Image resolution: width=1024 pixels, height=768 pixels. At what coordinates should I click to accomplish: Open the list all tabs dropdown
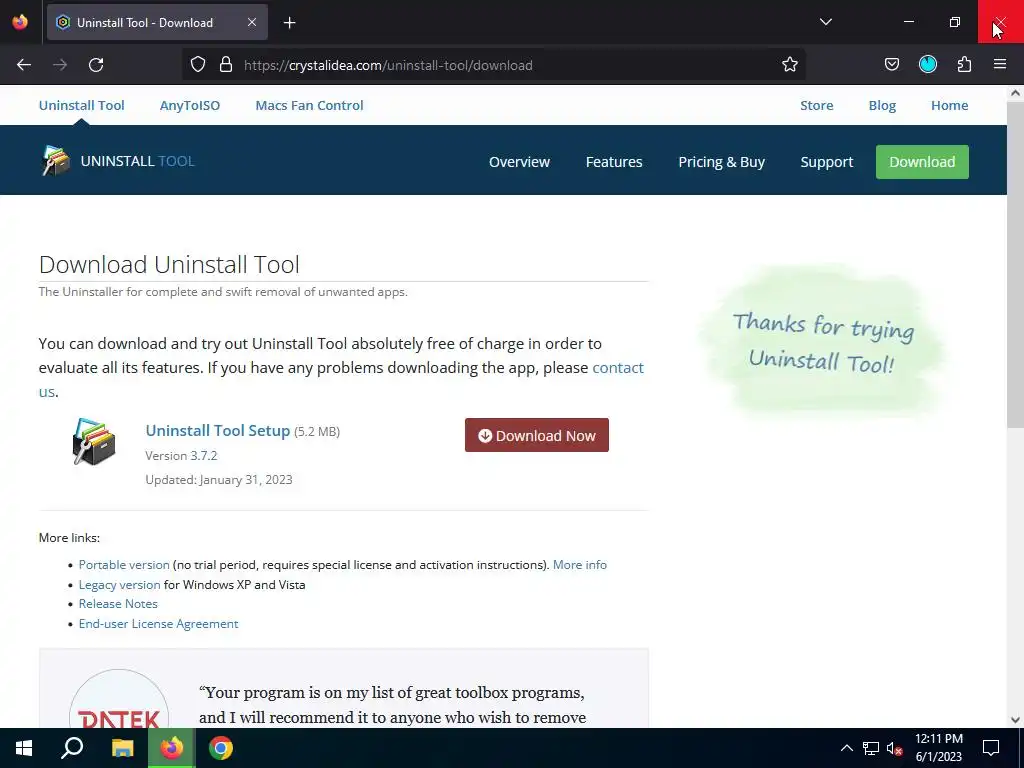(x=825, y=22)
